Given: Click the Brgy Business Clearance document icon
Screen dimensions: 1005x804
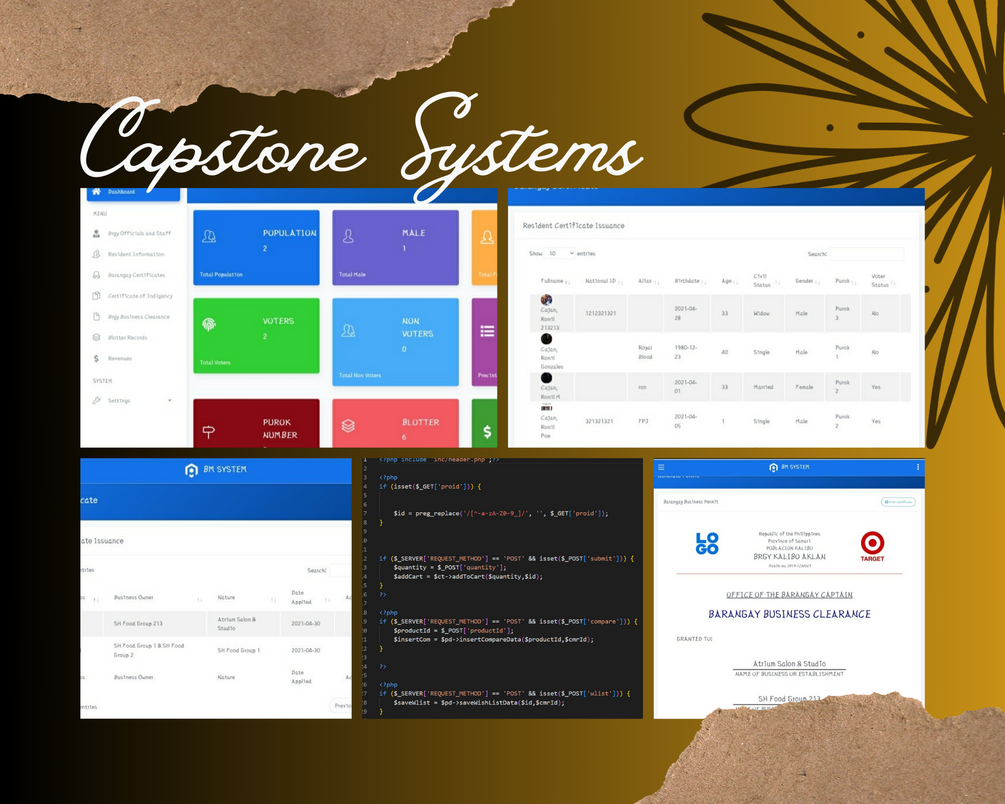Looking at the screenshot, I should [96, 317].
